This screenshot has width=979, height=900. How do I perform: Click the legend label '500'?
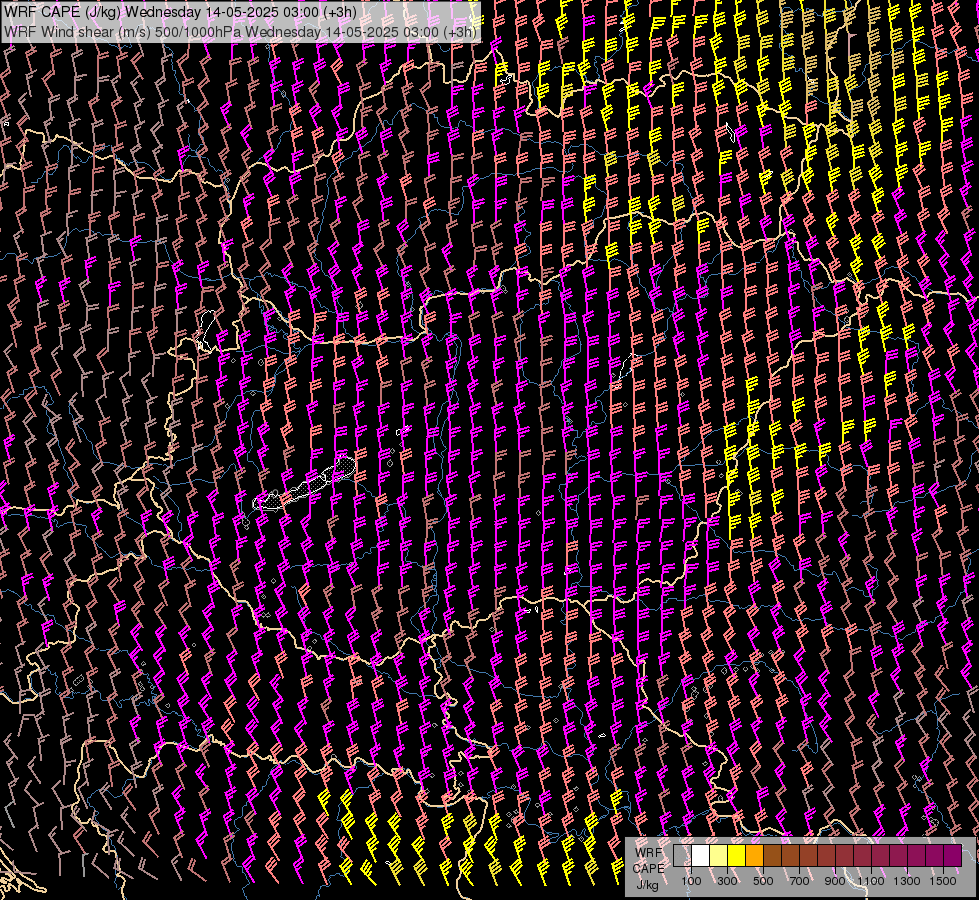763,881
